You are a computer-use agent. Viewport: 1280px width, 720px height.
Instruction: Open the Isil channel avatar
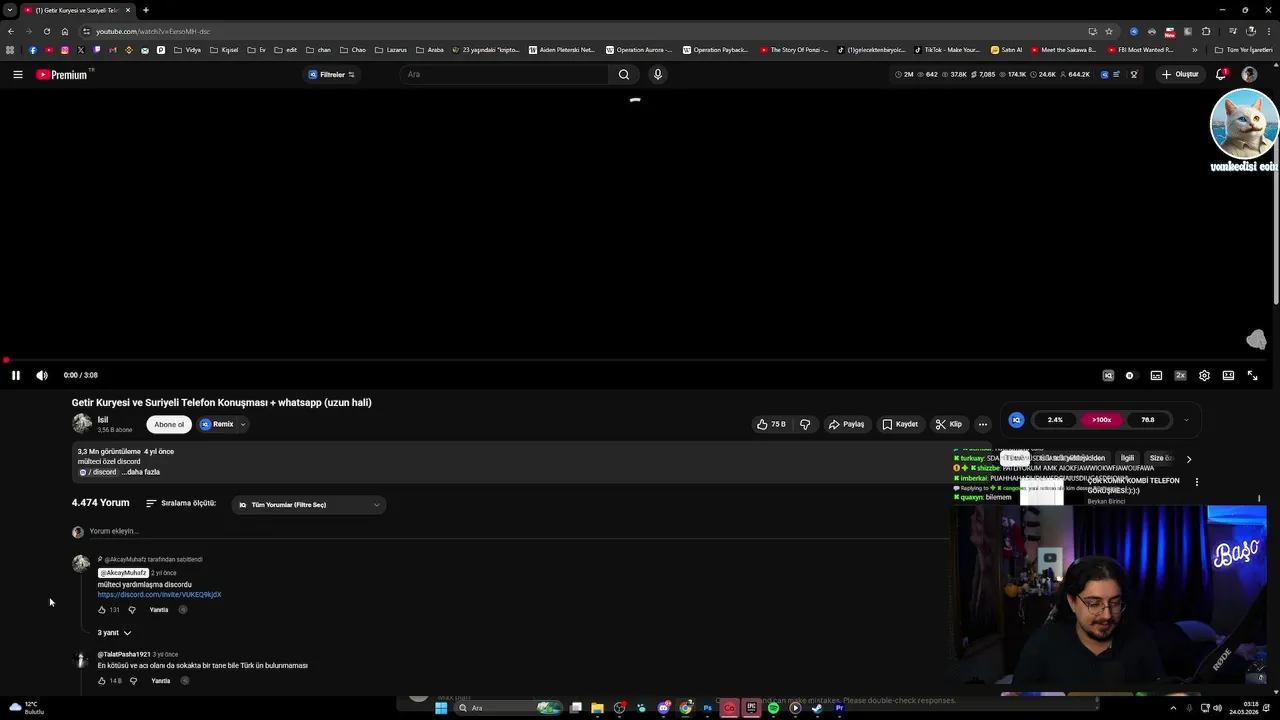[81, 424]
